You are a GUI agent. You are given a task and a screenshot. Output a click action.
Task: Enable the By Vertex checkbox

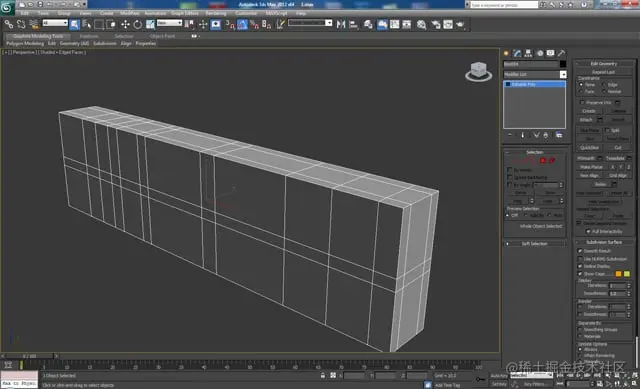[x=509, y=169]
